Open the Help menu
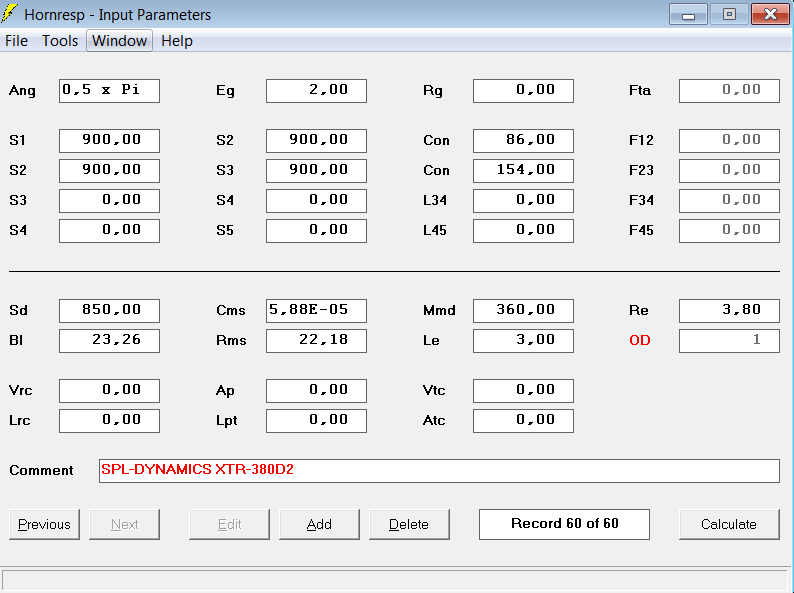 [177, 41]
